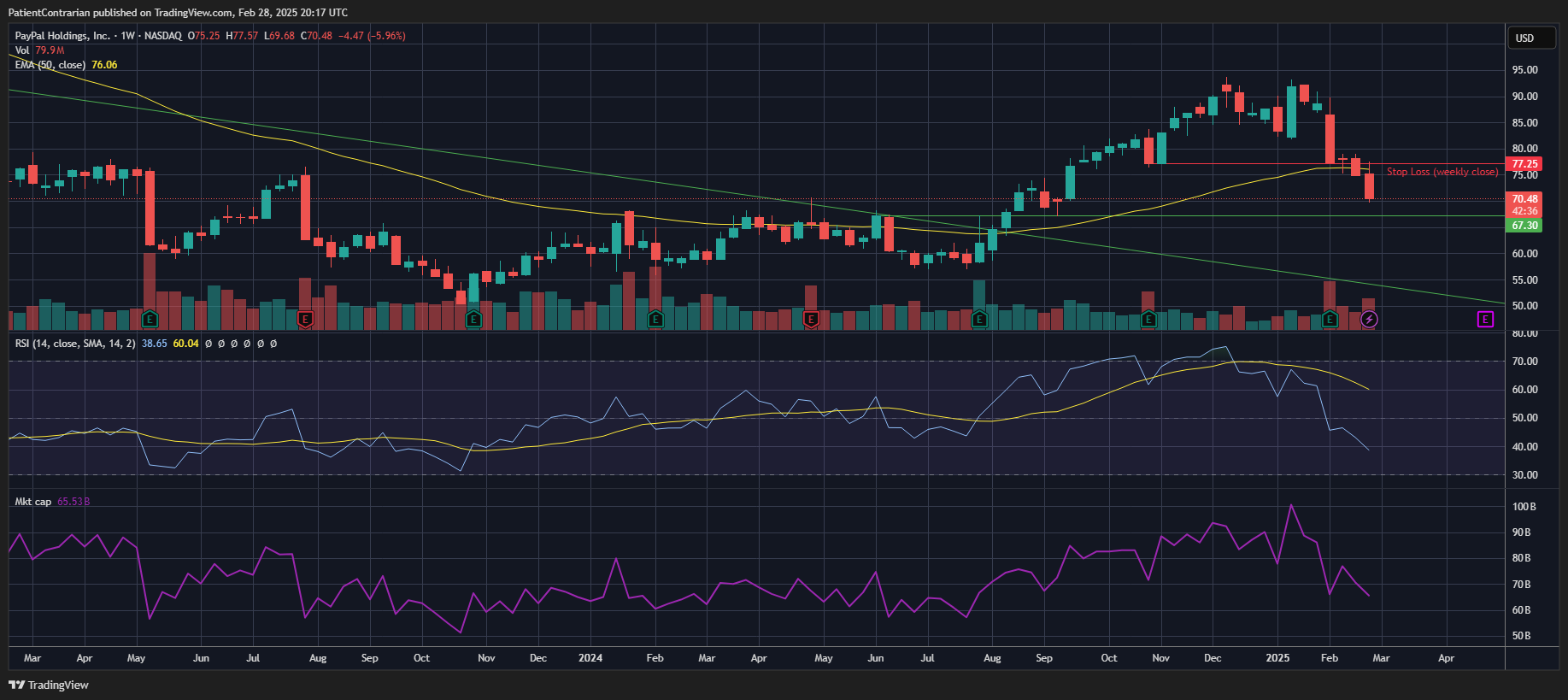Click the red 77.25 price label

click(1524, 164)
